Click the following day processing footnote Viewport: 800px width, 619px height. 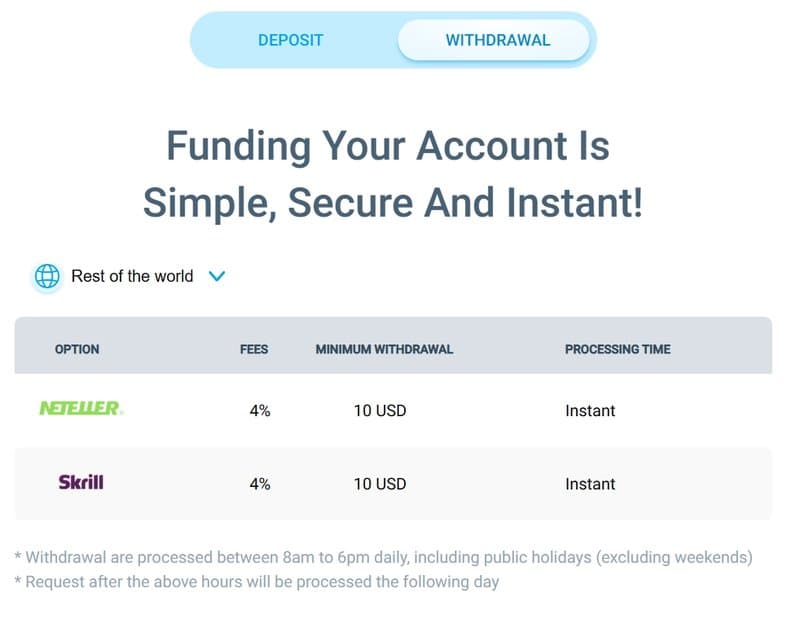click(x=256, y=581)
